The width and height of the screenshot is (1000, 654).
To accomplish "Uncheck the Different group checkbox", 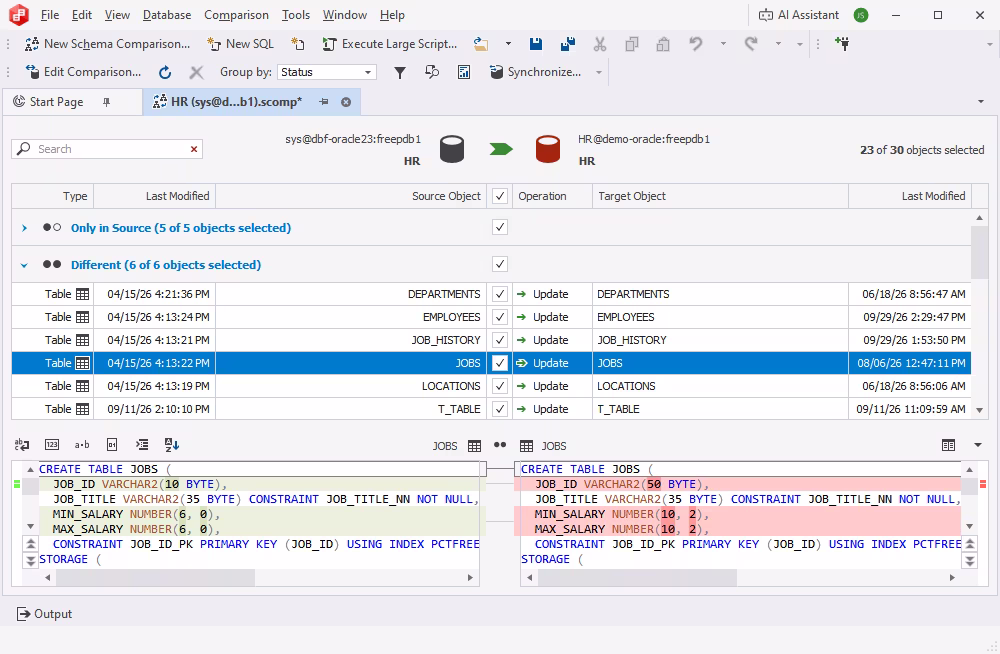I will tap(500, 264).
